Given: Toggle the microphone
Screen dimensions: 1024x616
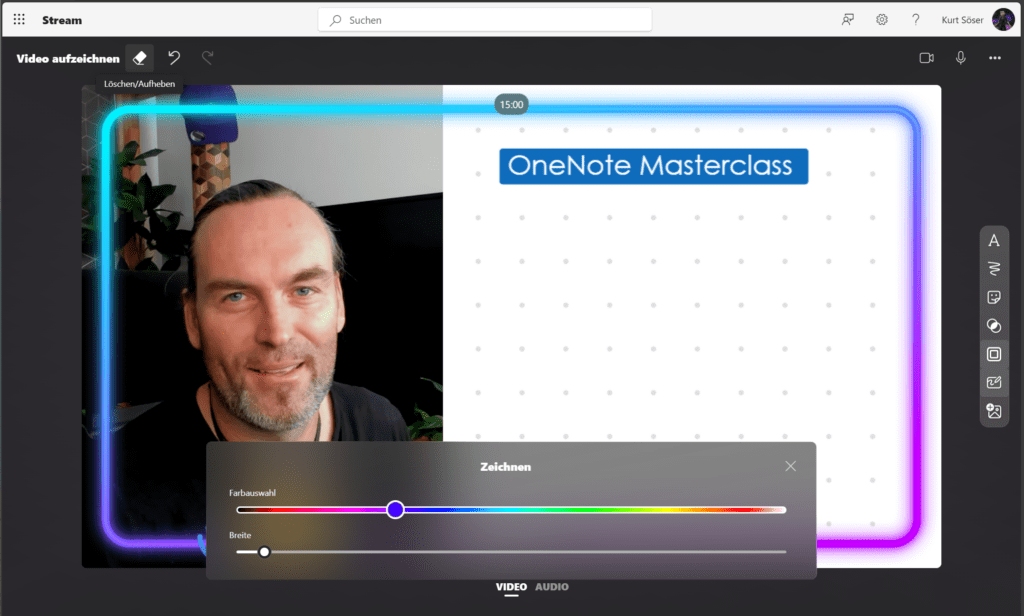Looking at the screenshot, I should [x=961, y=58].
